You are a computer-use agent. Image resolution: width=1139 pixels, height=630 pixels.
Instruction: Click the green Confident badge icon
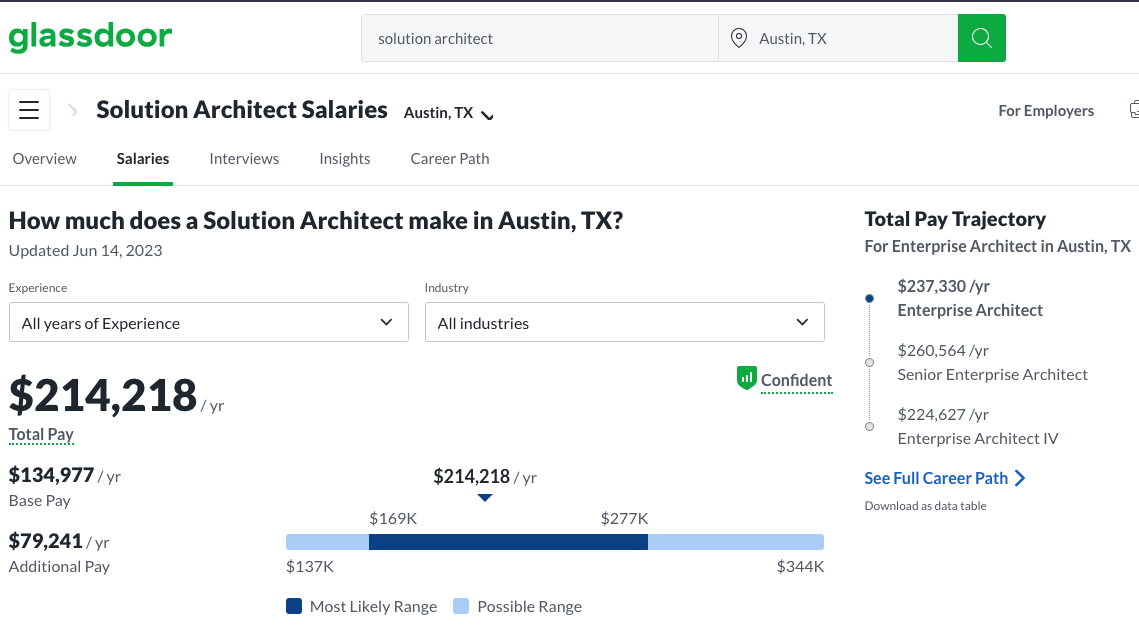[746, 378]
